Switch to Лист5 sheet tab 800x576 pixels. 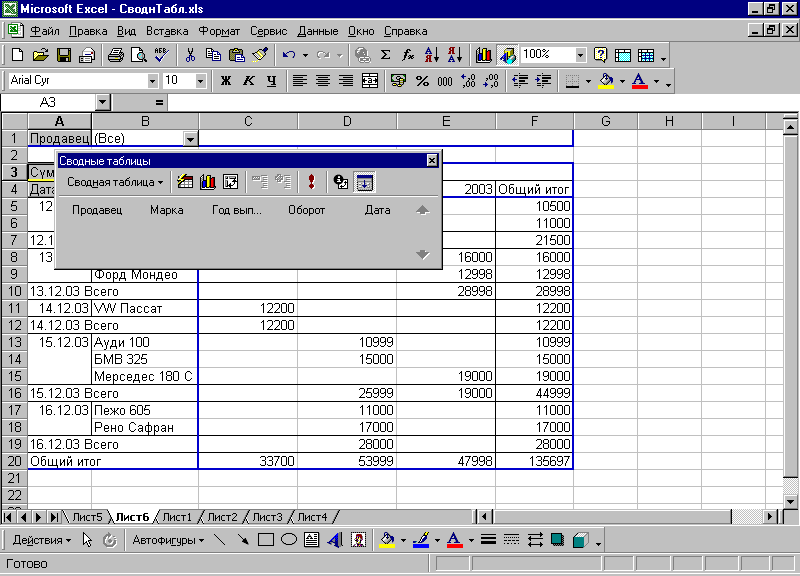coord(87,517)
